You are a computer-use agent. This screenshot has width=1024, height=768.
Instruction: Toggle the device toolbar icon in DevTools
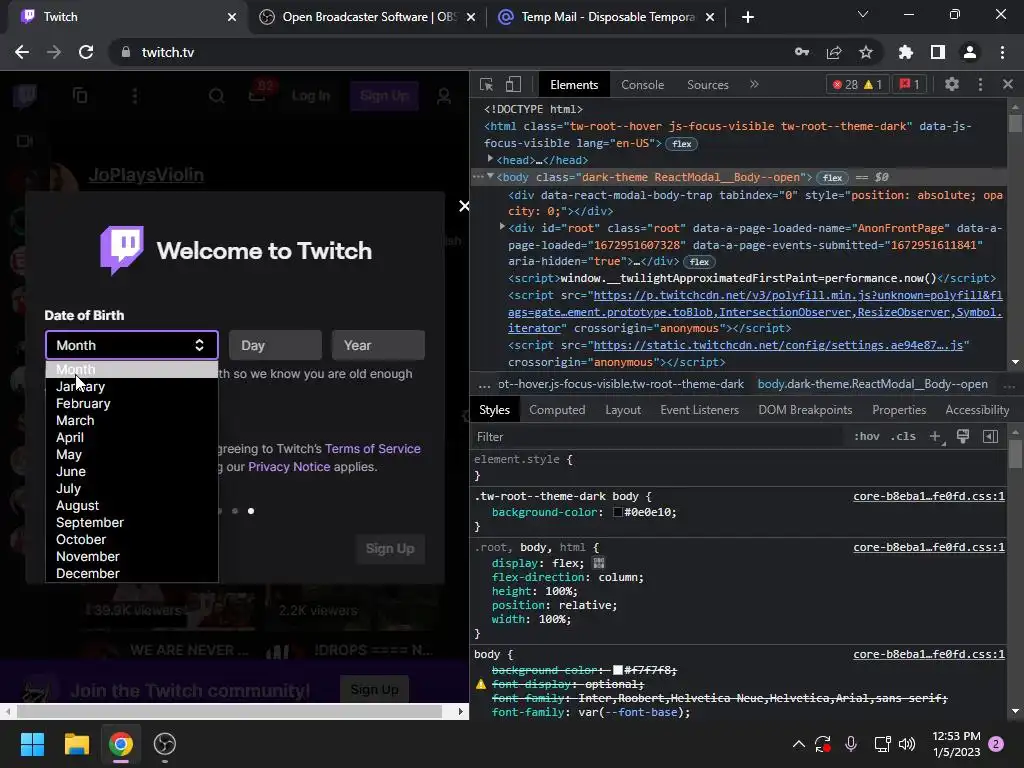click(x=513, y=84)
